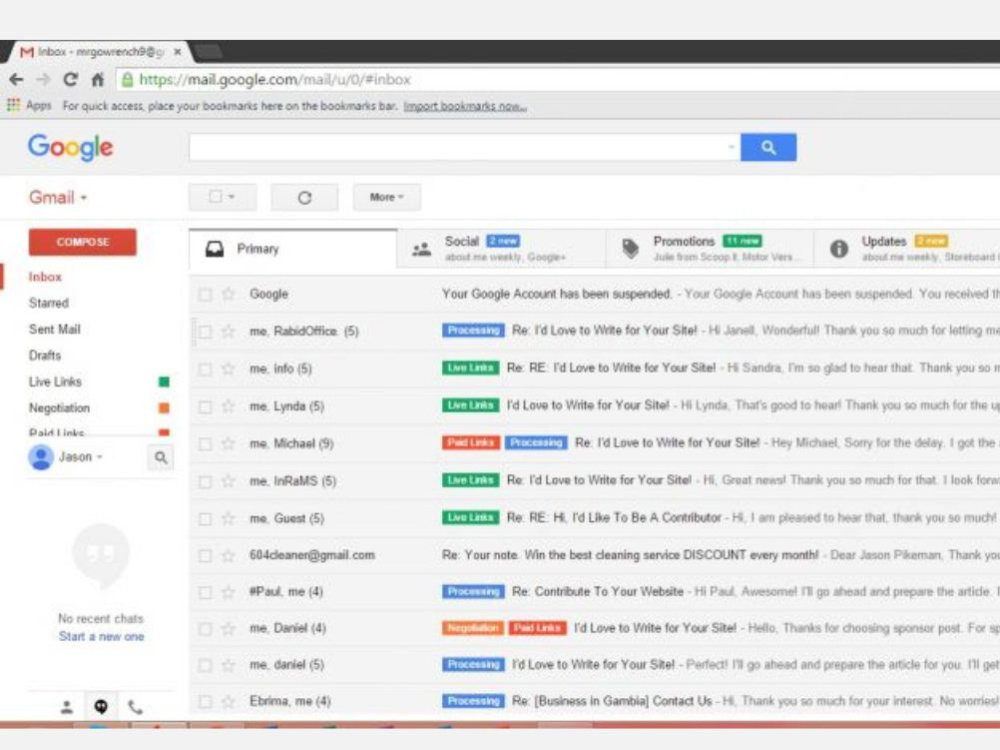The width and height of the screenshot is (1000, 750).
Task: Open the phone calls icon at bottom
Action: [x=135, y=707]
